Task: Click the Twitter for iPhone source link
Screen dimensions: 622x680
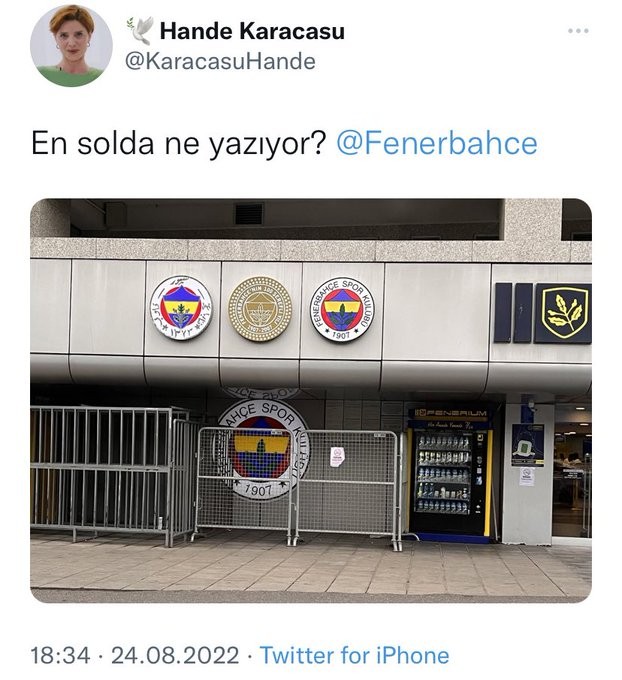Action: click(354, 655)
